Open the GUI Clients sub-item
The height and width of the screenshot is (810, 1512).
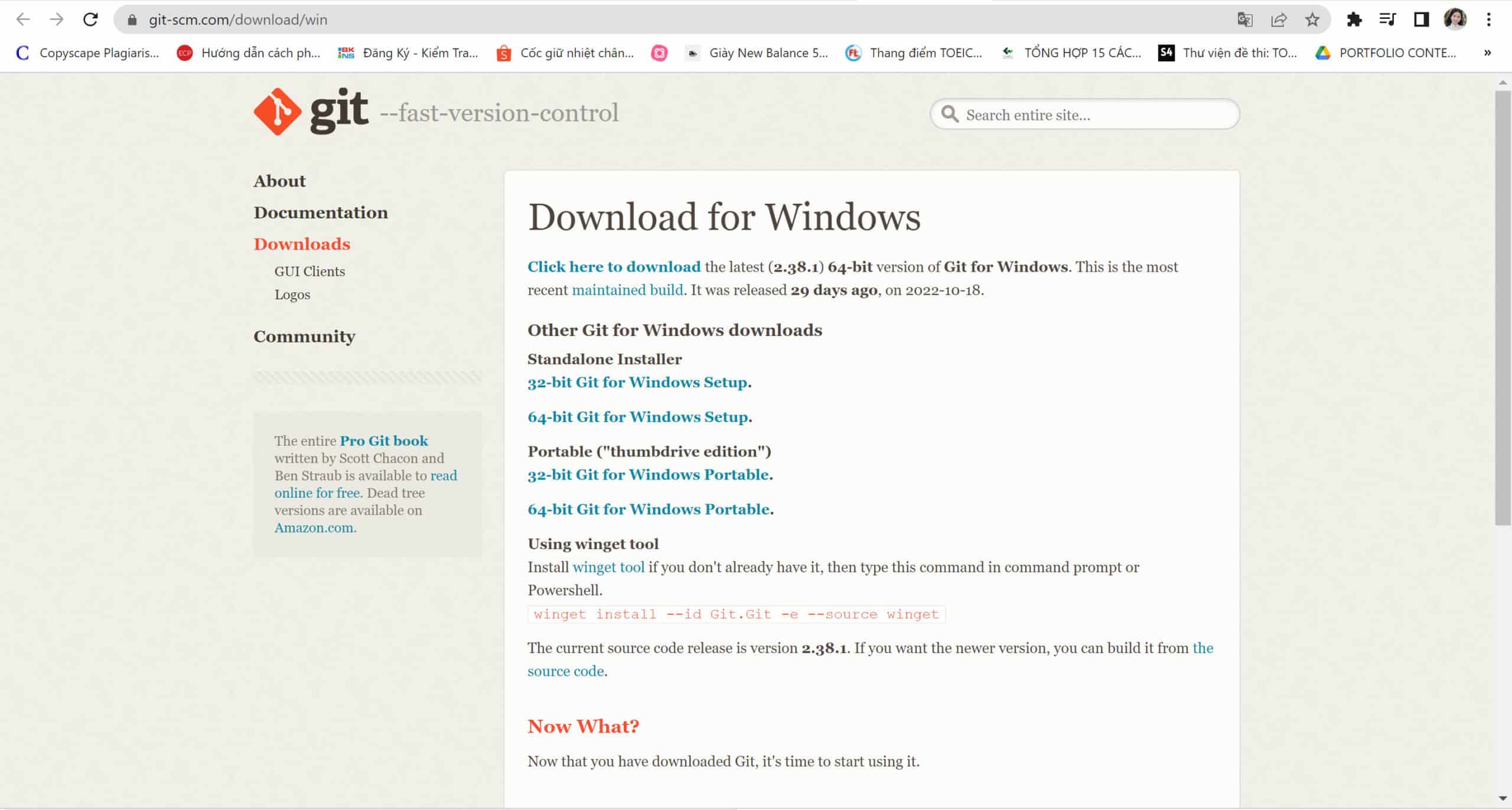309,272
